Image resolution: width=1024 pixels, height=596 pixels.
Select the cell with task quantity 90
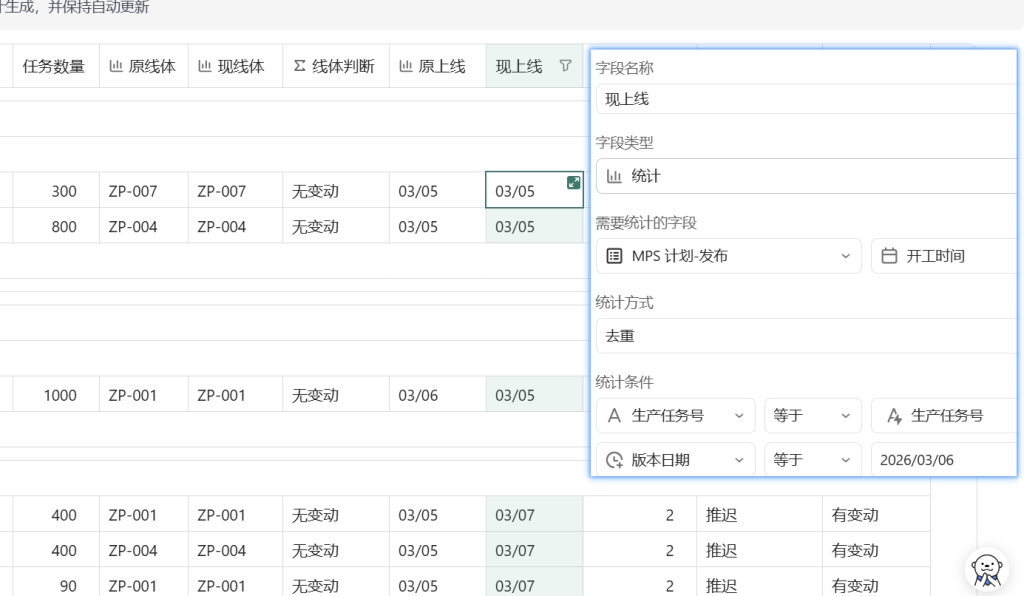point(56,584)
